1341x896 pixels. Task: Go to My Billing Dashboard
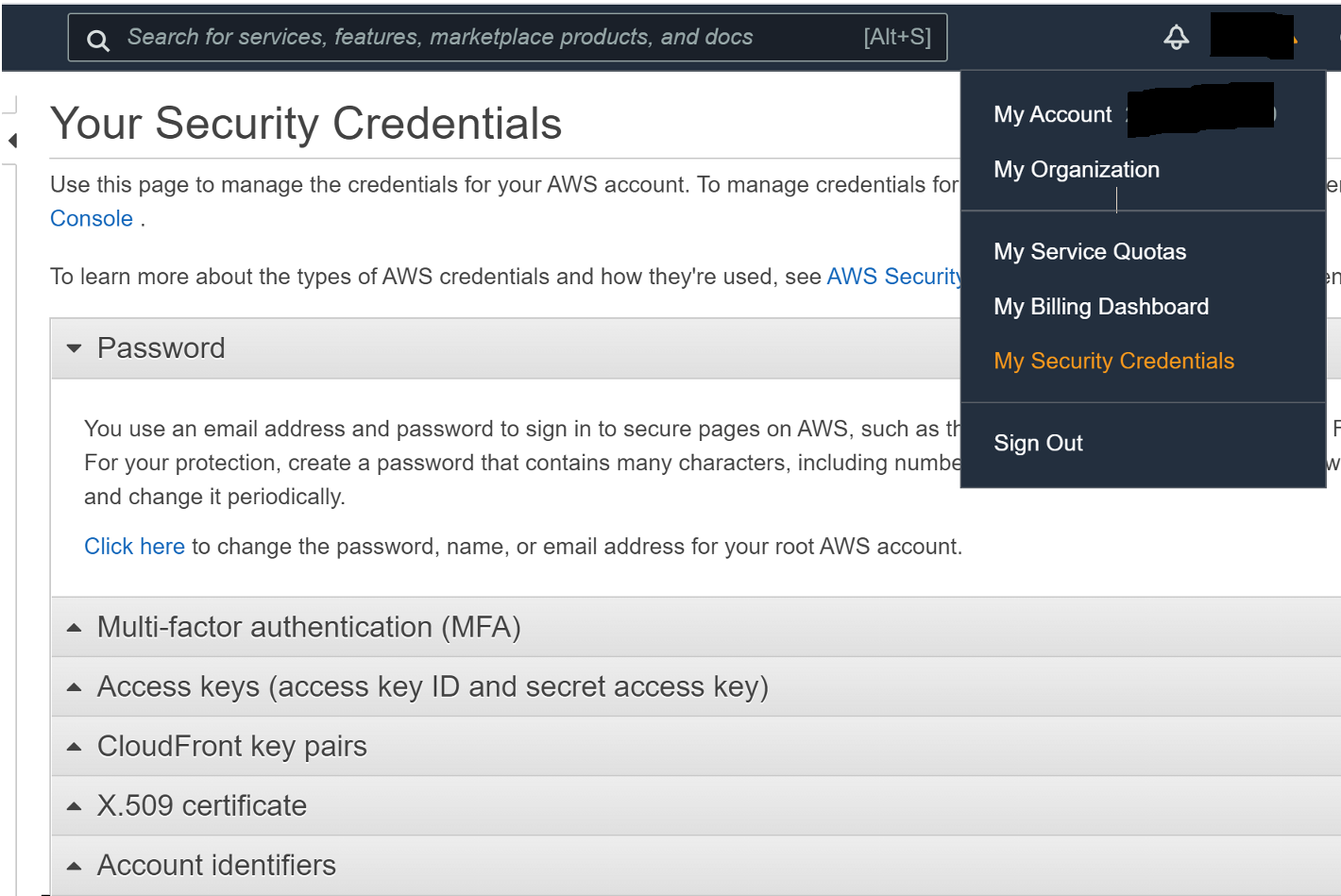point(1101,306)
